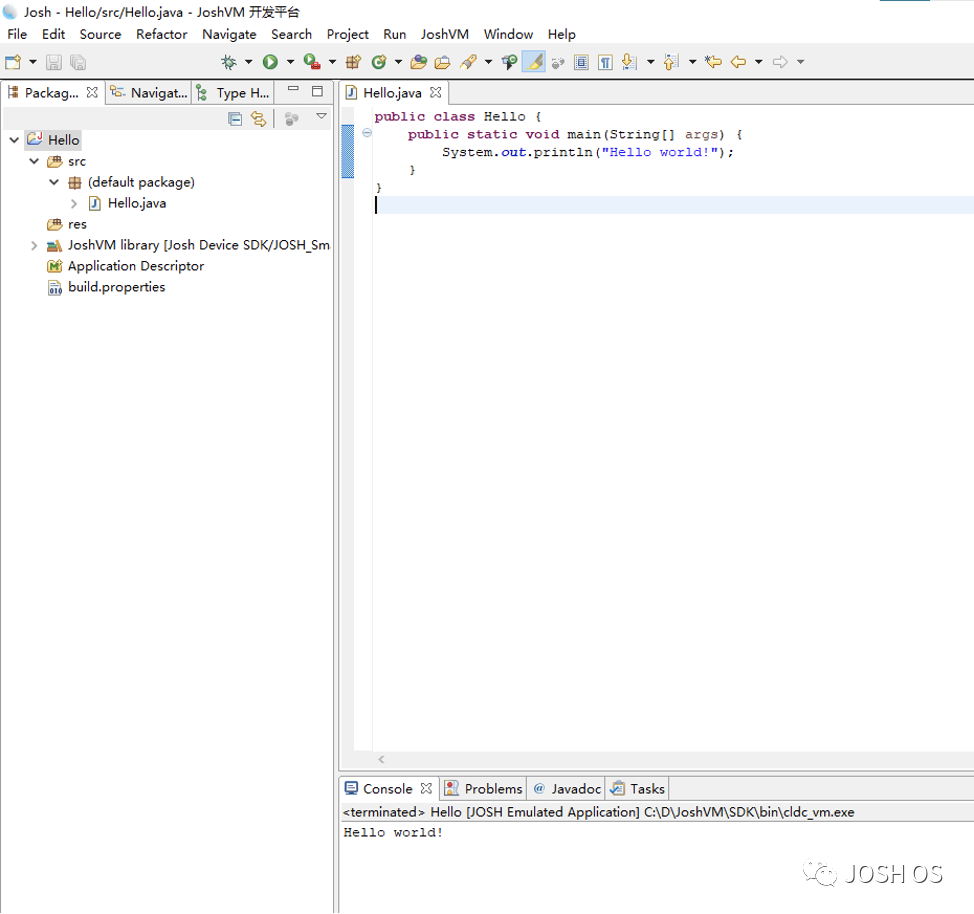The height and width of the screenshot is (914, 974).
Task: Switch to the Navigator tab
Action: 149,93
